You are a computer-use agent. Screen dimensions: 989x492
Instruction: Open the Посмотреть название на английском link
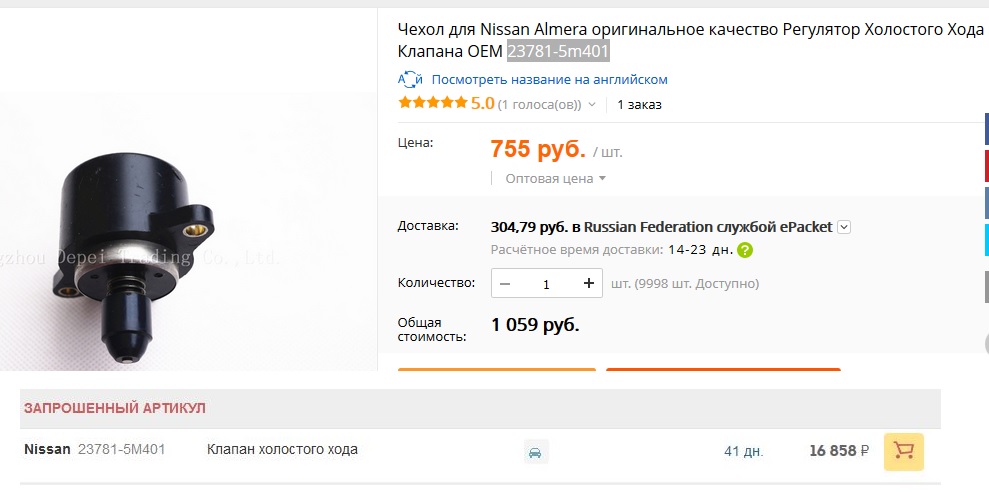click(x=550, y=79)
